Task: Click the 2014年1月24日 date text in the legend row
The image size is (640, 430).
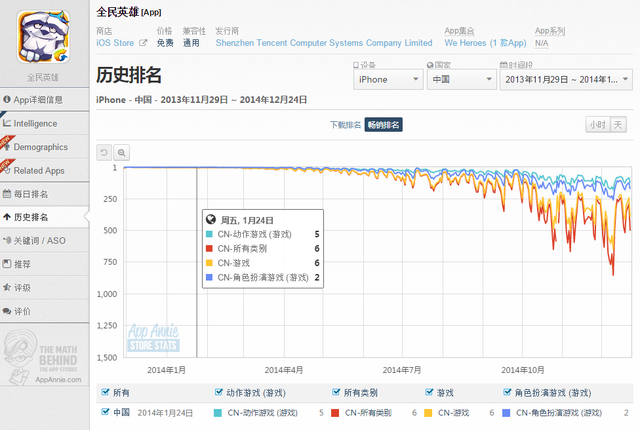Action: 165,413
